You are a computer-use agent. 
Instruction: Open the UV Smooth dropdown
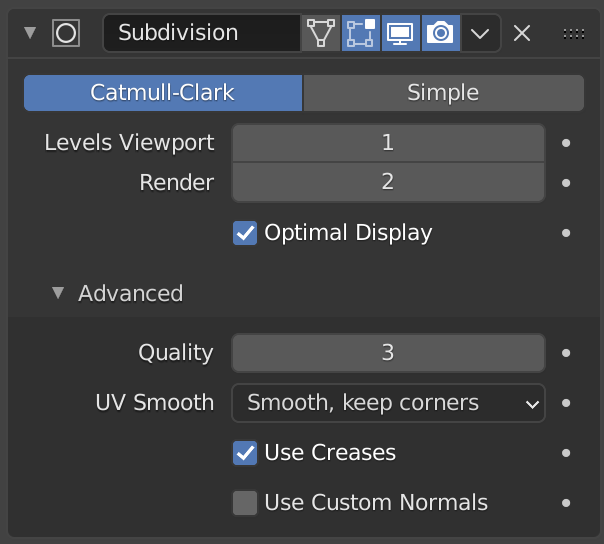388,403
